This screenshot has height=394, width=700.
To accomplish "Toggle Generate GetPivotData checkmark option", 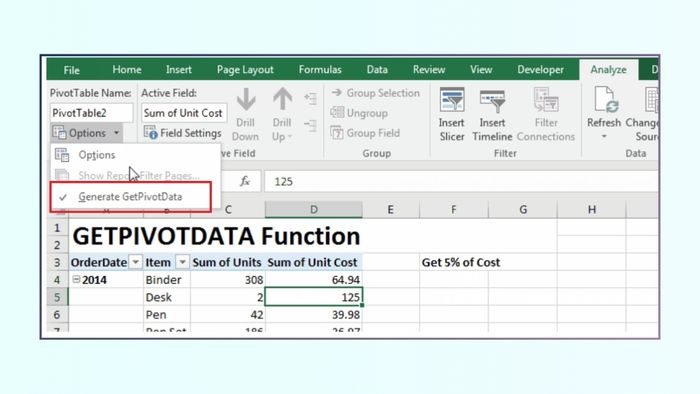I will tap(130, 197).
